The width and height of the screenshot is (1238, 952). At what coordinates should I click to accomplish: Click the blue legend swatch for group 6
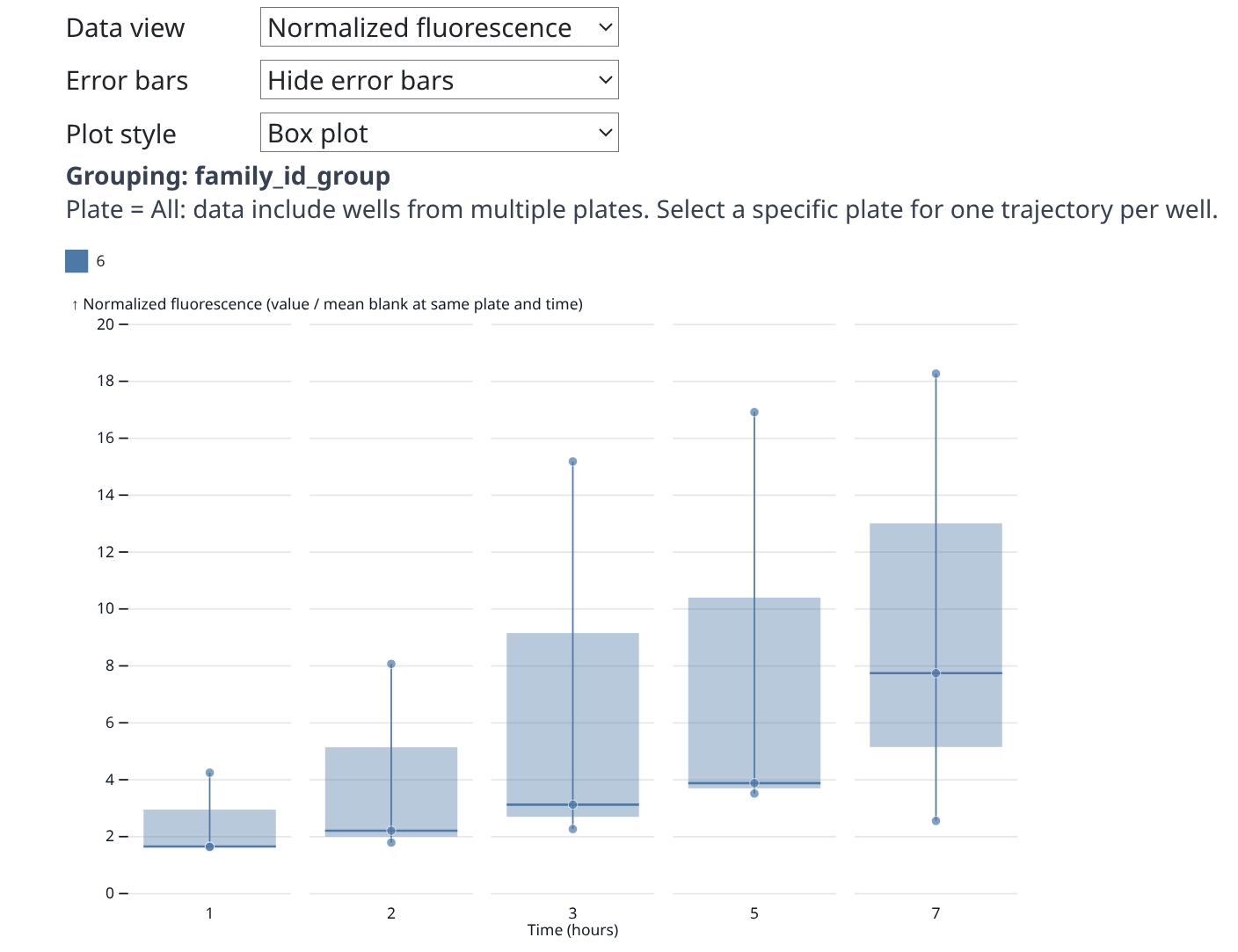pos(76,261)
